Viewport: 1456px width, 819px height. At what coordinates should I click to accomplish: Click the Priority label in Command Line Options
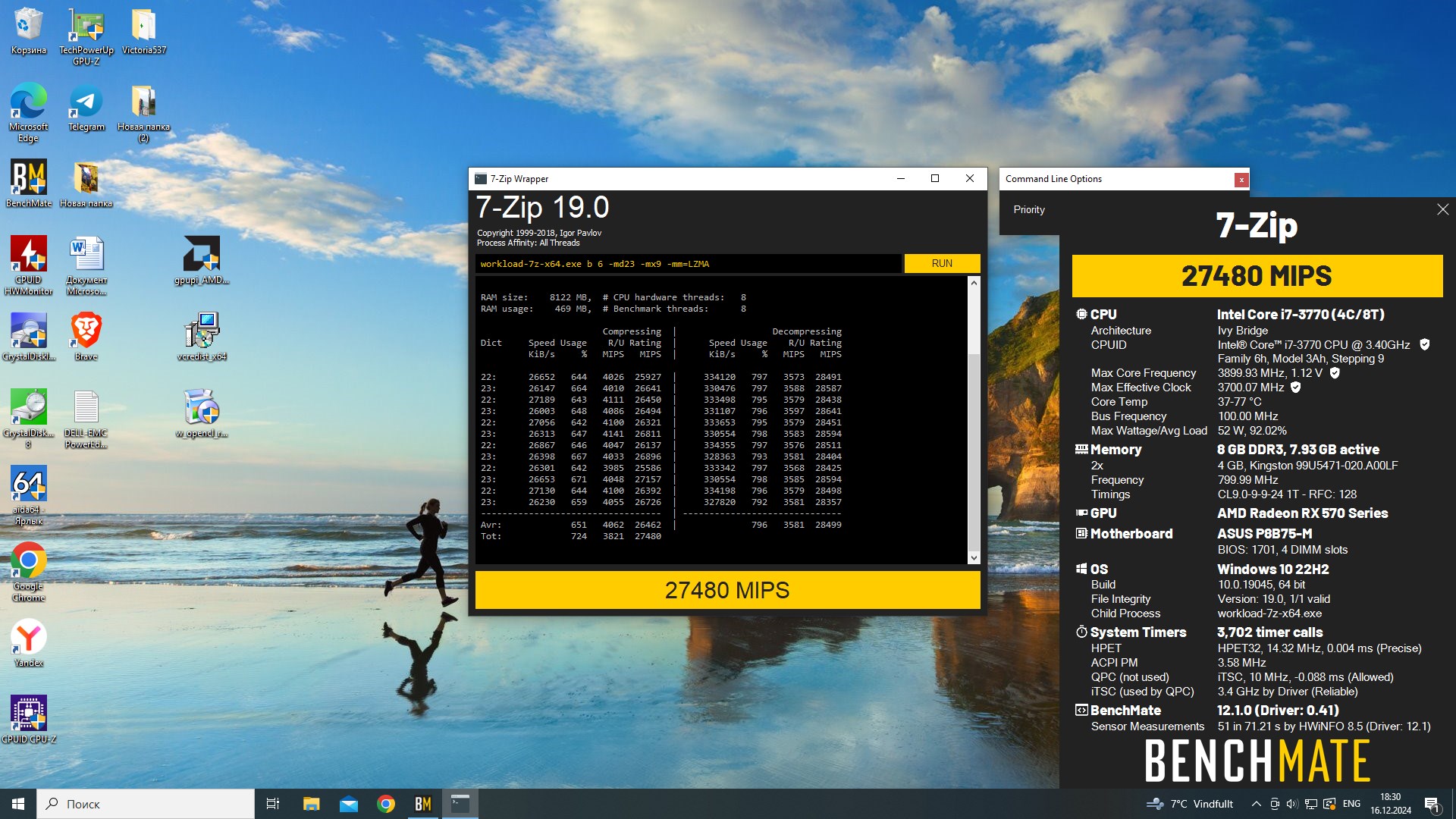[1029, 209]
